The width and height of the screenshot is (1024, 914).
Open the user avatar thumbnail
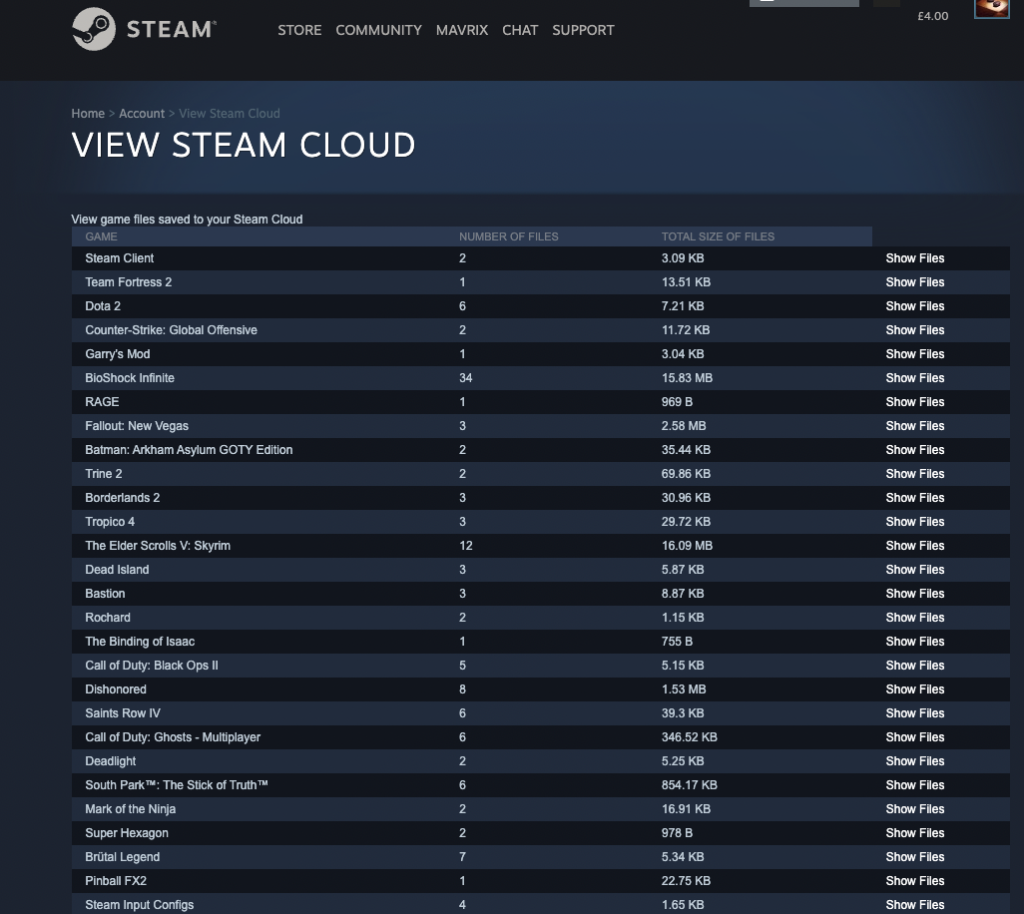[991, 8]
